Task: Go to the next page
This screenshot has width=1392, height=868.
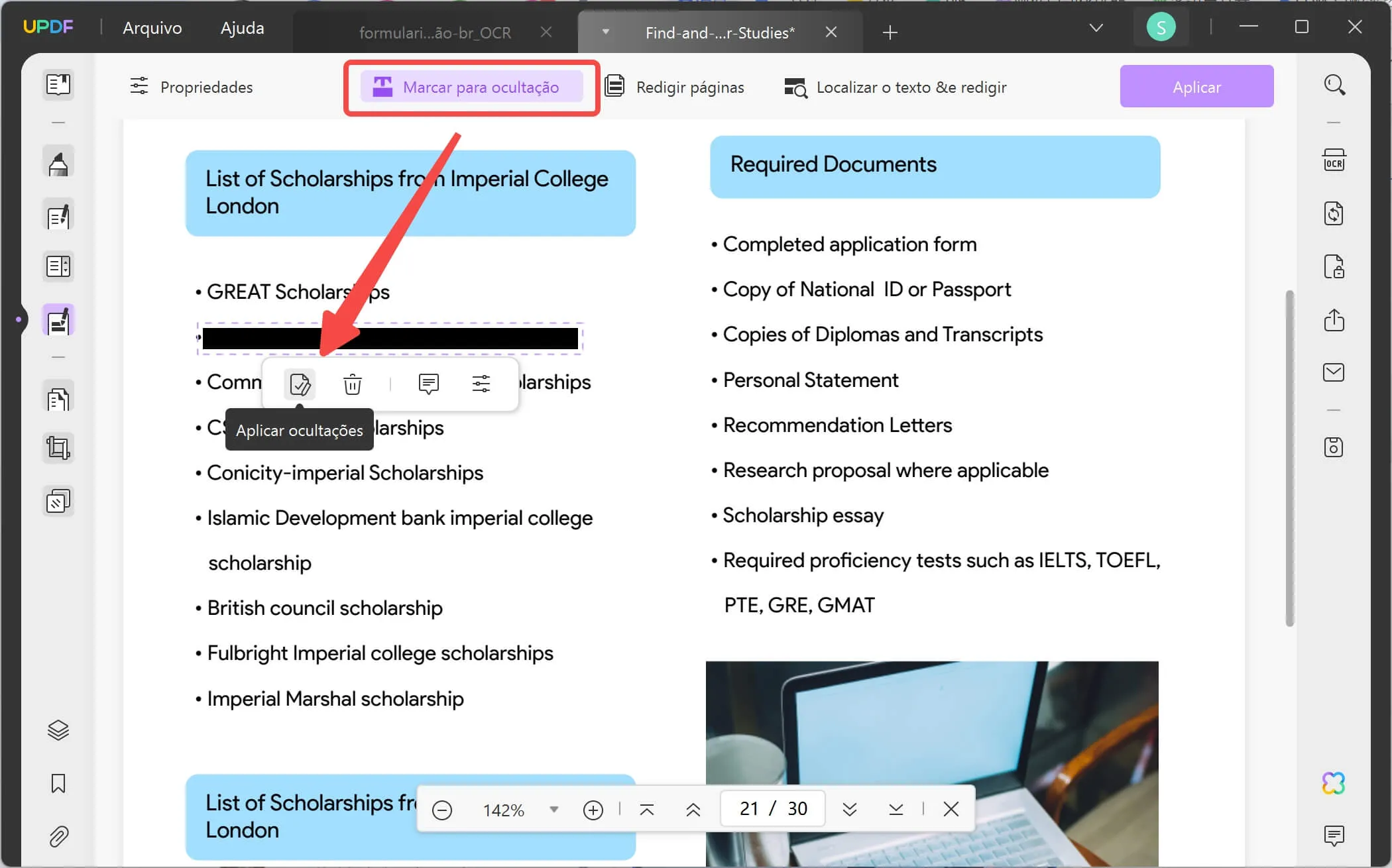Action: coord(850,810)
